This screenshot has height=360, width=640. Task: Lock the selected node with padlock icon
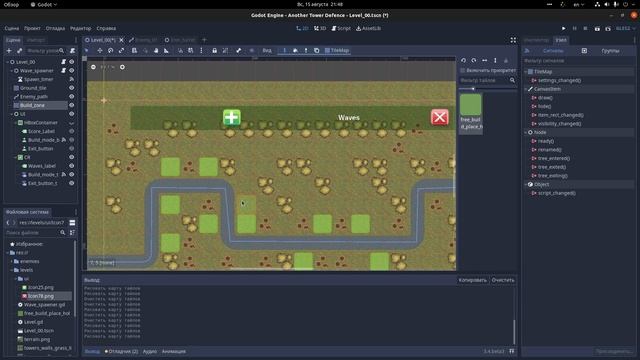[x=214, y=51]
